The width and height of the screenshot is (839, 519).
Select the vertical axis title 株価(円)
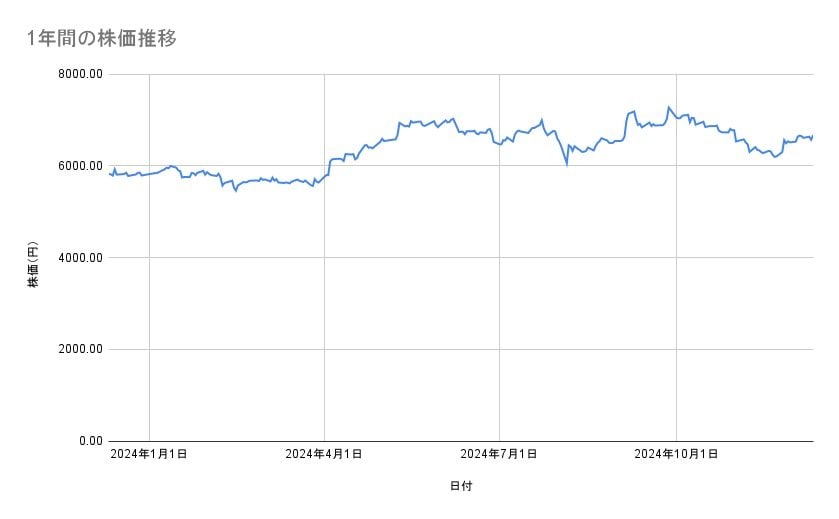tap(33, 265)
